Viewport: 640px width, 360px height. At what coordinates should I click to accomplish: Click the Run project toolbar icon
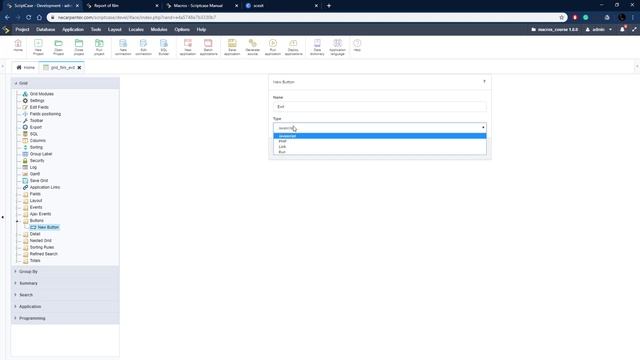coord(99,47)
